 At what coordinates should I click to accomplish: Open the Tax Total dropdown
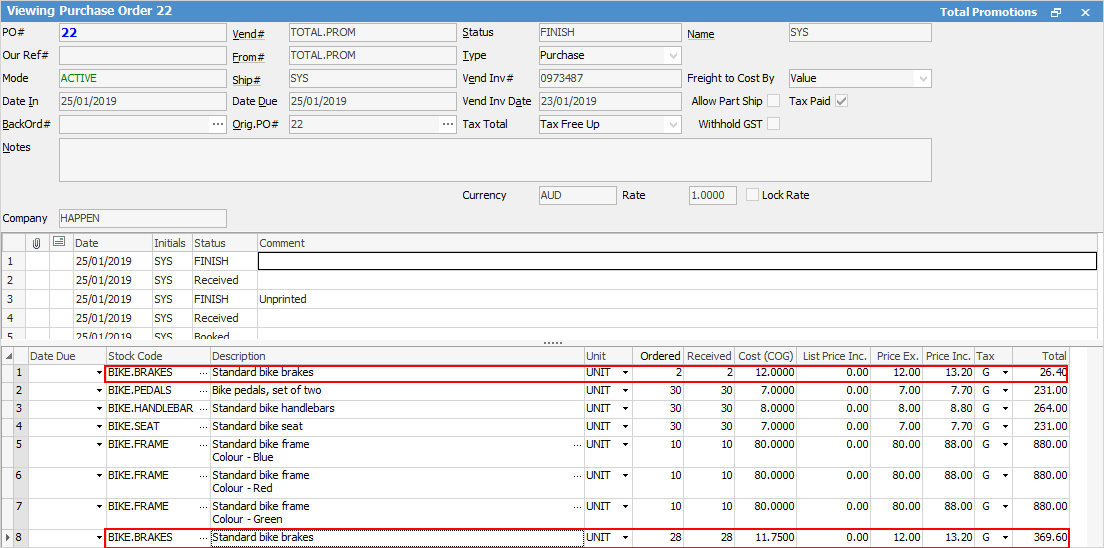pos(672,125)
